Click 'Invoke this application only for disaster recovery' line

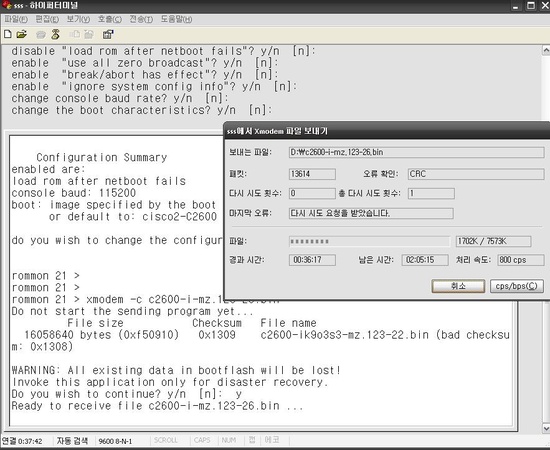click(170, 382)
